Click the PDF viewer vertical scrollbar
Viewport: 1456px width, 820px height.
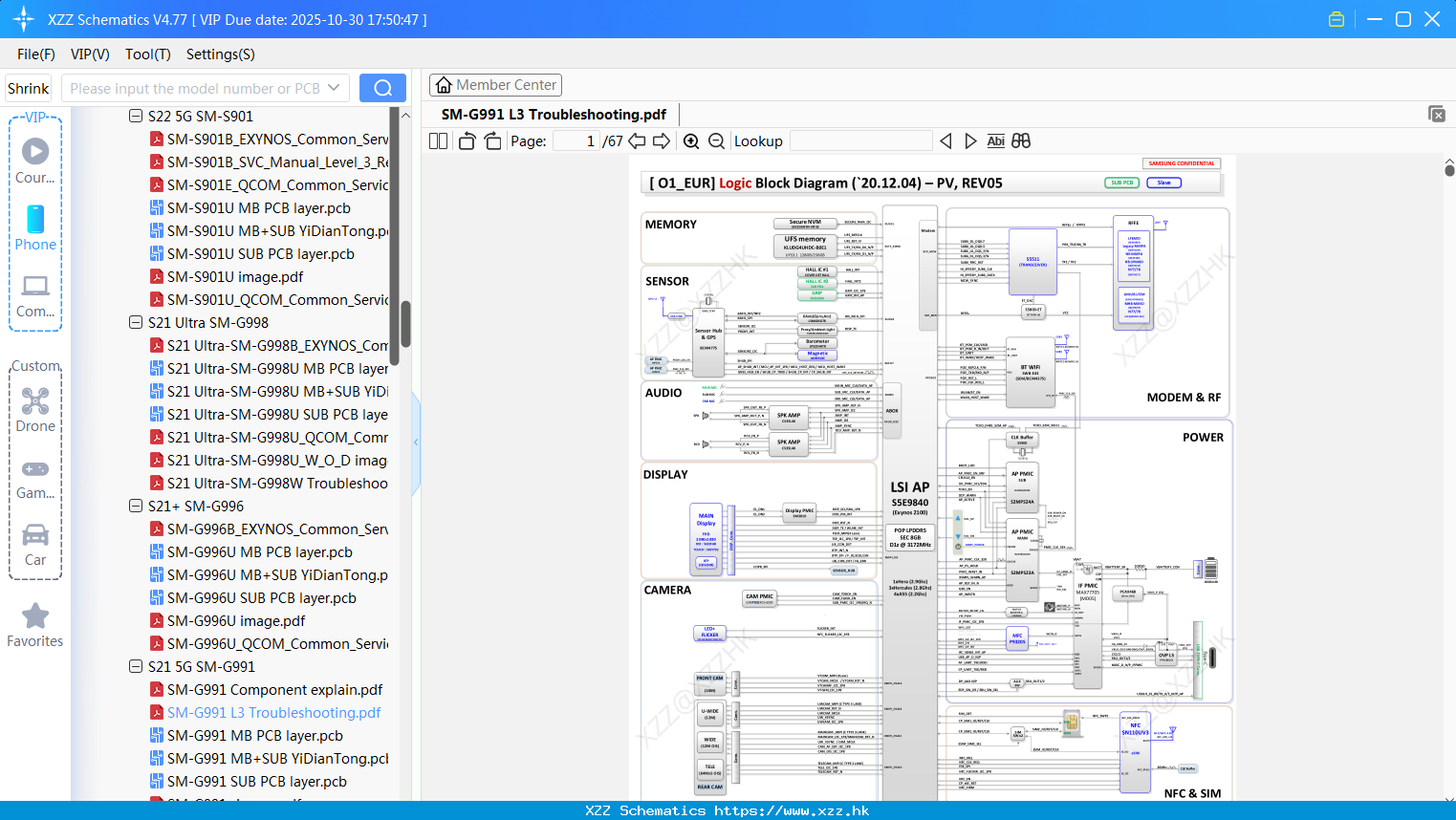pos(1449,170)
